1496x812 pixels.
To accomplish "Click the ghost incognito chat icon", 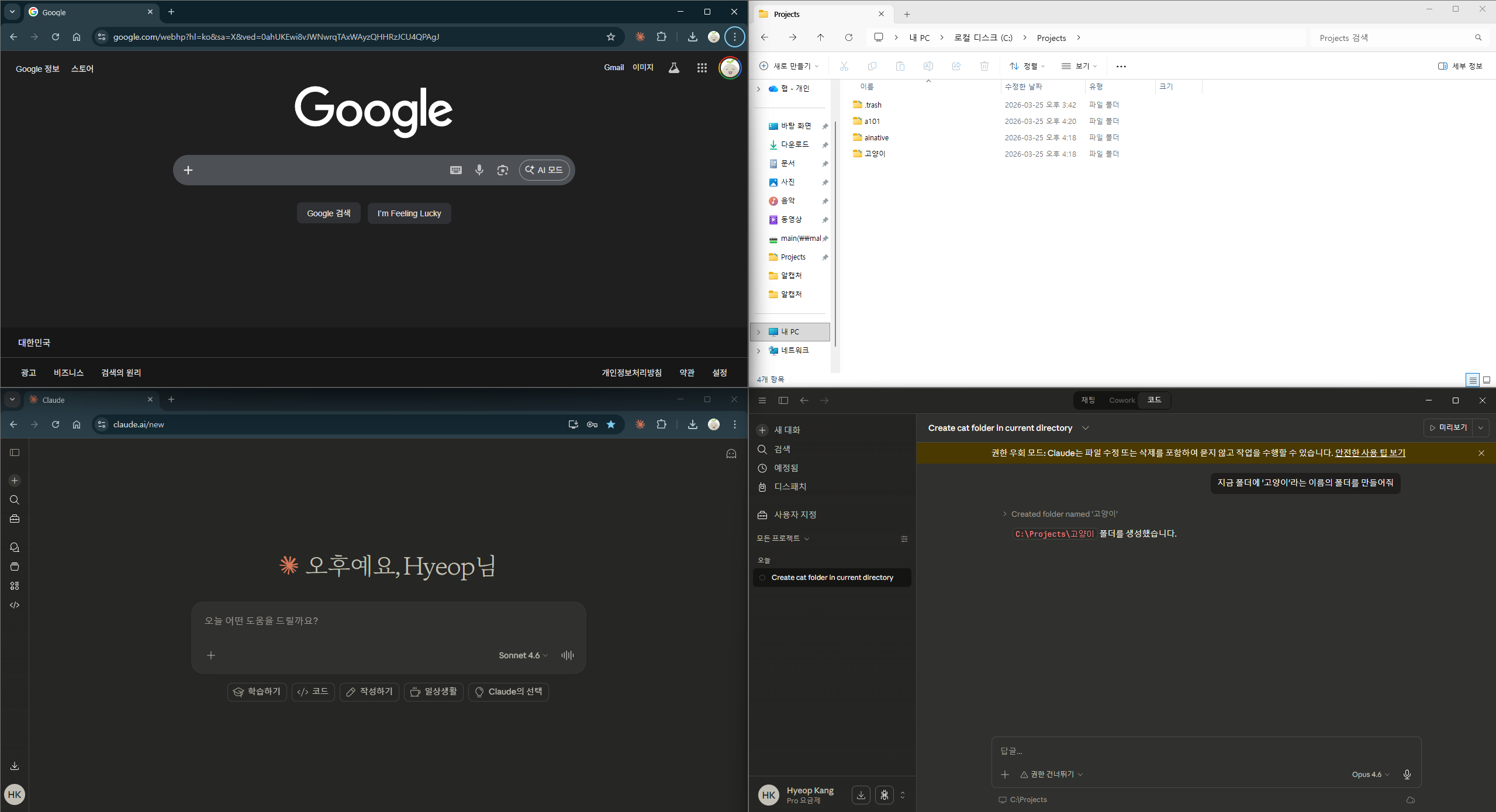I will [x=731, y=454].
